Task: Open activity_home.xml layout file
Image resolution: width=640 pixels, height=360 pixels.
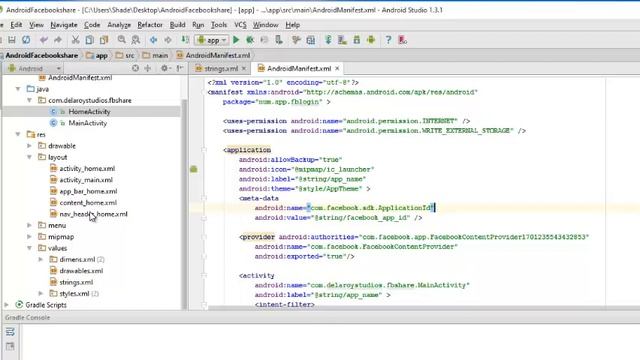Action: pos(87,169)
